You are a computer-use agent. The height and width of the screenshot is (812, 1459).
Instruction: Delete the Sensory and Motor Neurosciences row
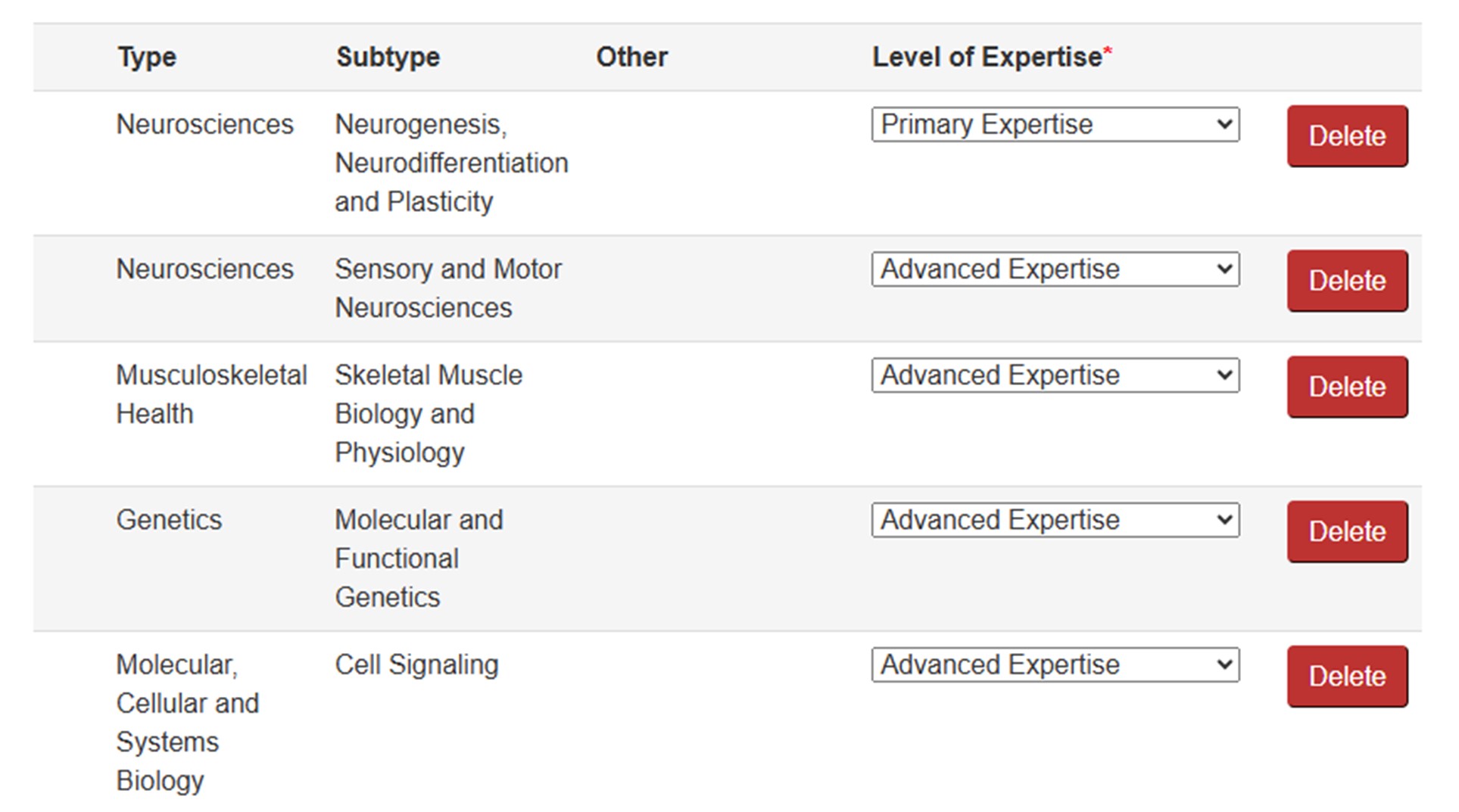coord(1346,281)
